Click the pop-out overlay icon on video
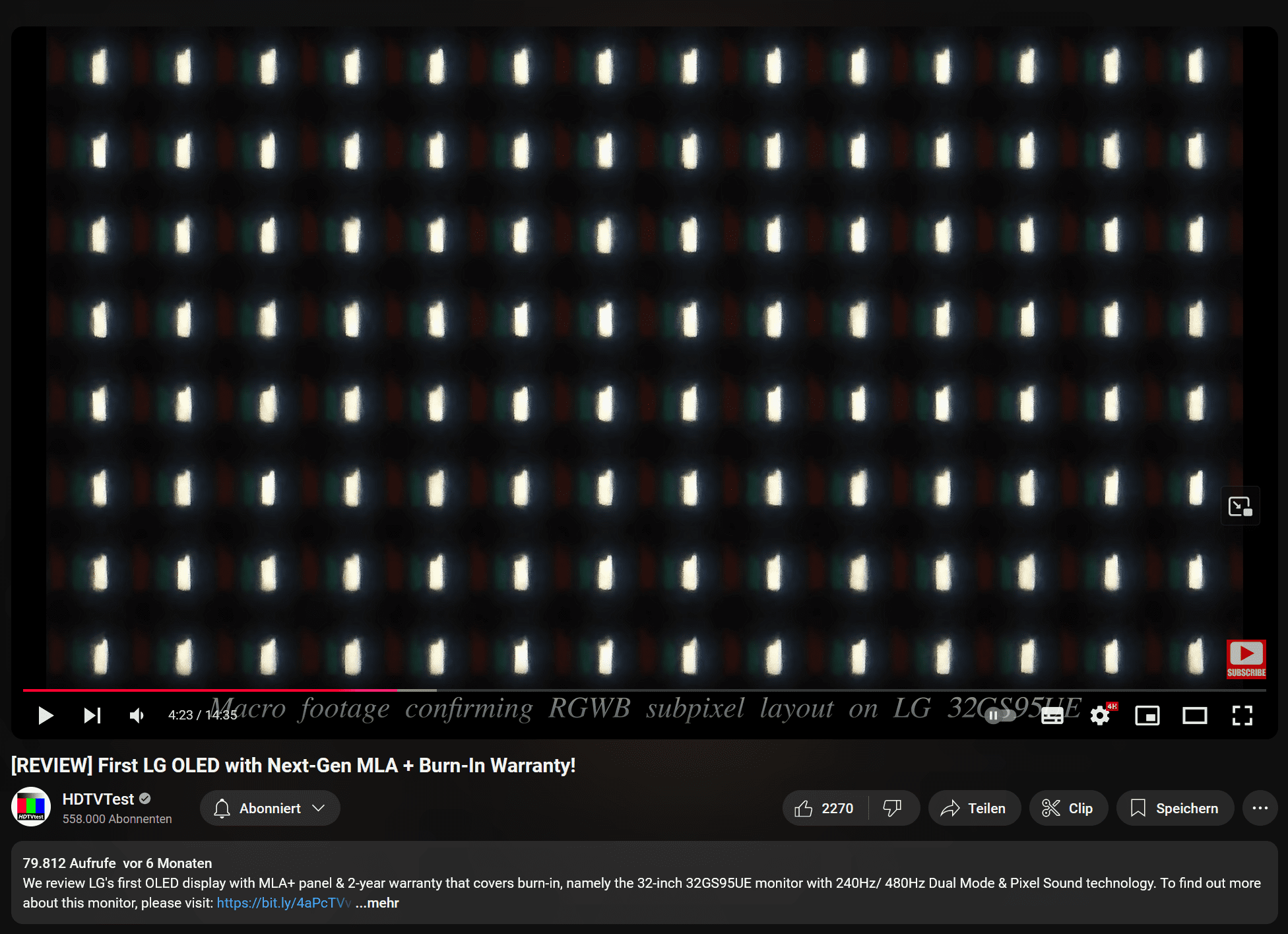1288x934 pixels. [x=1240, y=506]
